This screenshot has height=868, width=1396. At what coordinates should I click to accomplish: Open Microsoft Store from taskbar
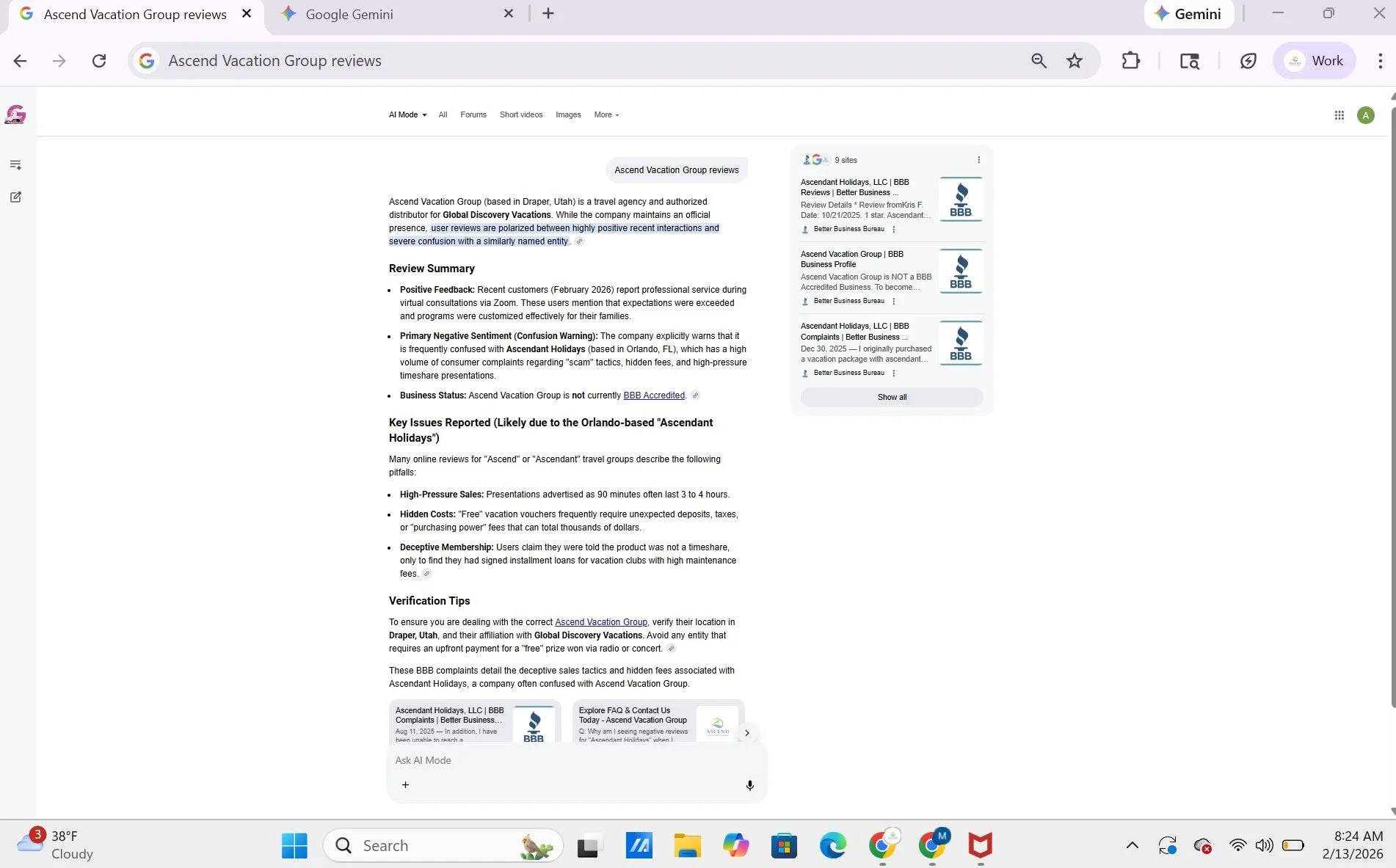[785, 846]
